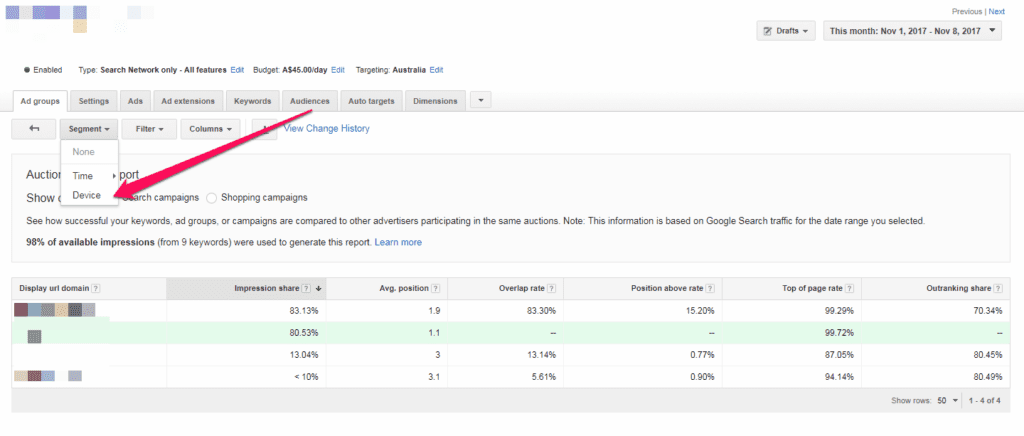
Task: Sort by Avg. position column header
Action: 387,288
